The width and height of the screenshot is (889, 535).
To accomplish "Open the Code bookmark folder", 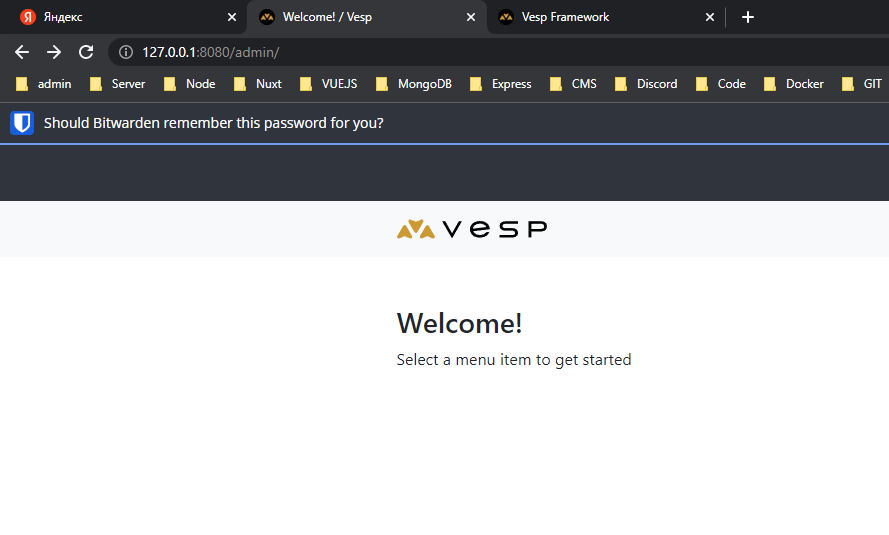I will 721,84.
